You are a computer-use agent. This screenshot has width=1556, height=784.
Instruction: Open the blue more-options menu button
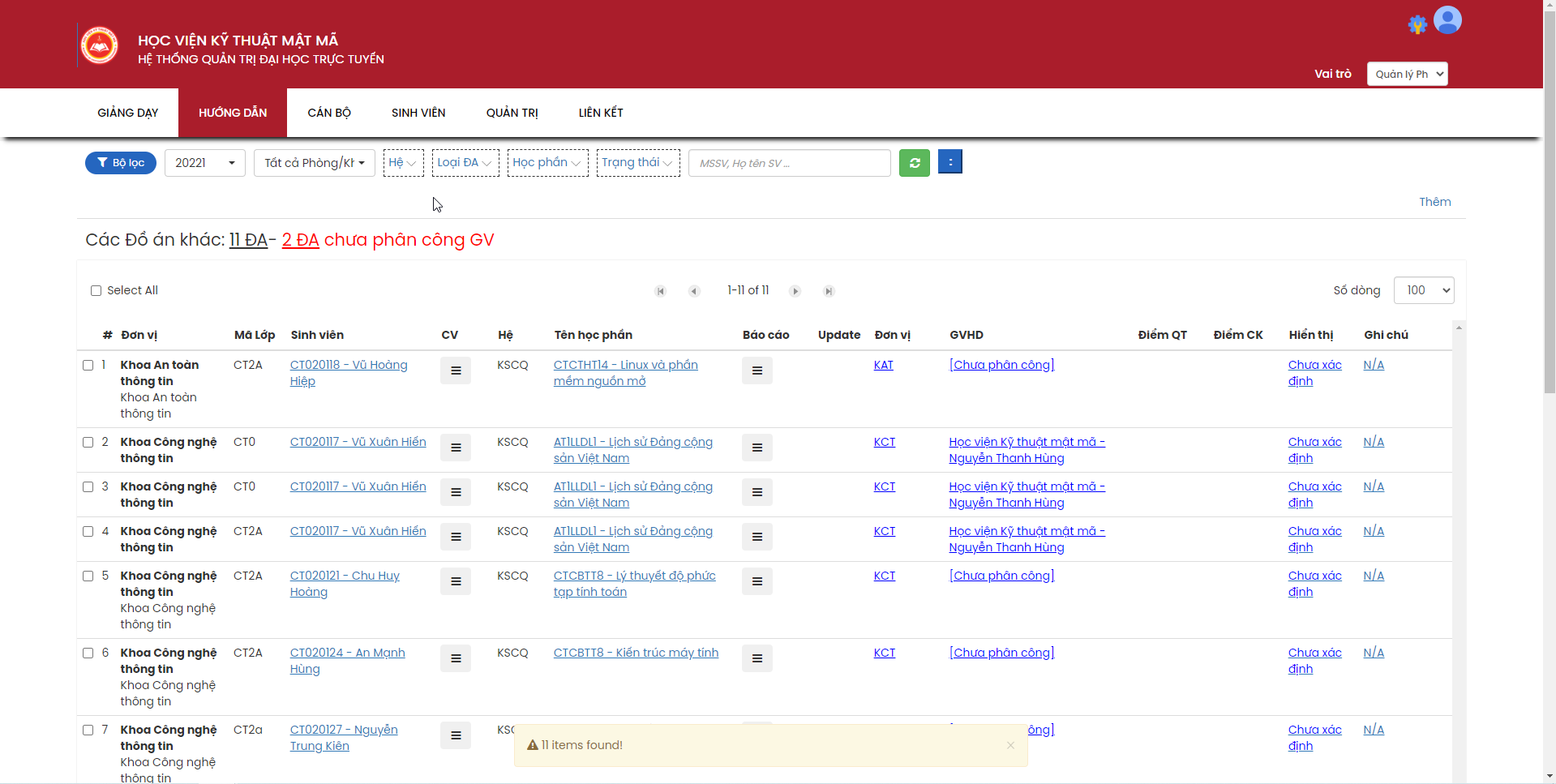(950, 161)
